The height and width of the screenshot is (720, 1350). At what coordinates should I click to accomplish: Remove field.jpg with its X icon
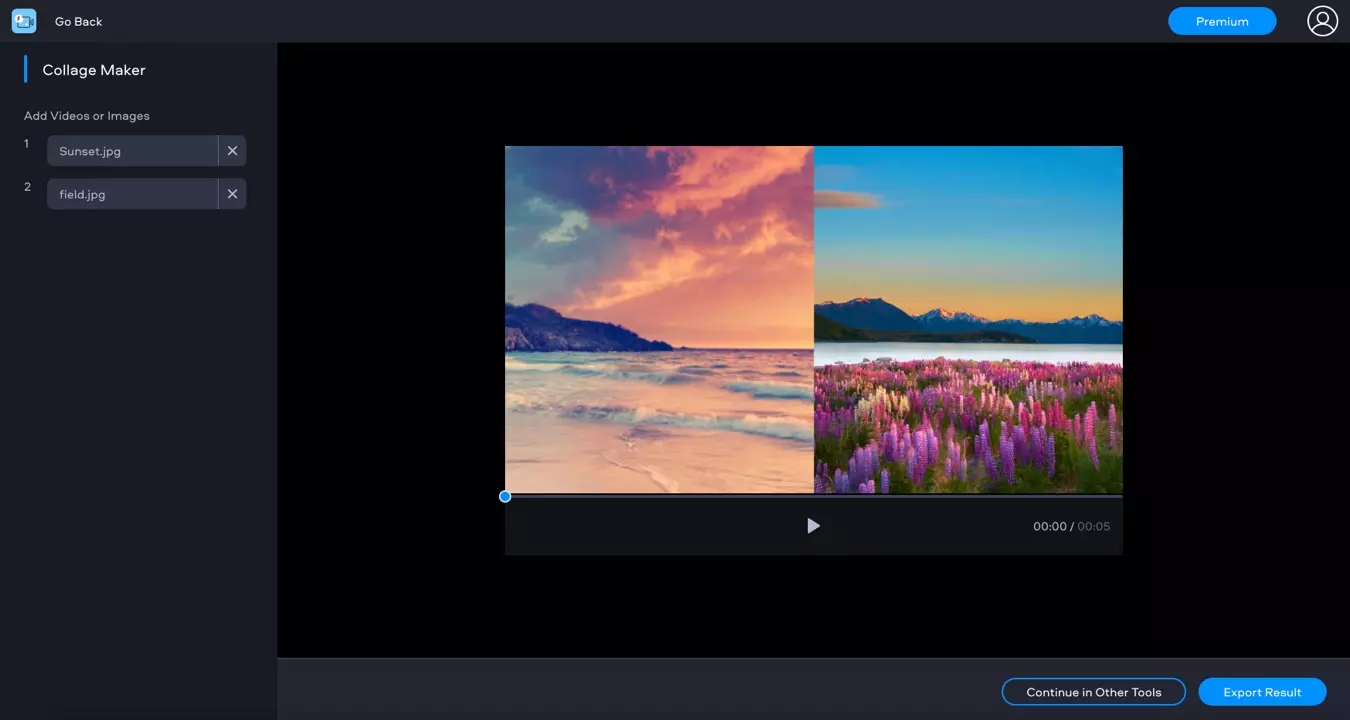point(232,194)
